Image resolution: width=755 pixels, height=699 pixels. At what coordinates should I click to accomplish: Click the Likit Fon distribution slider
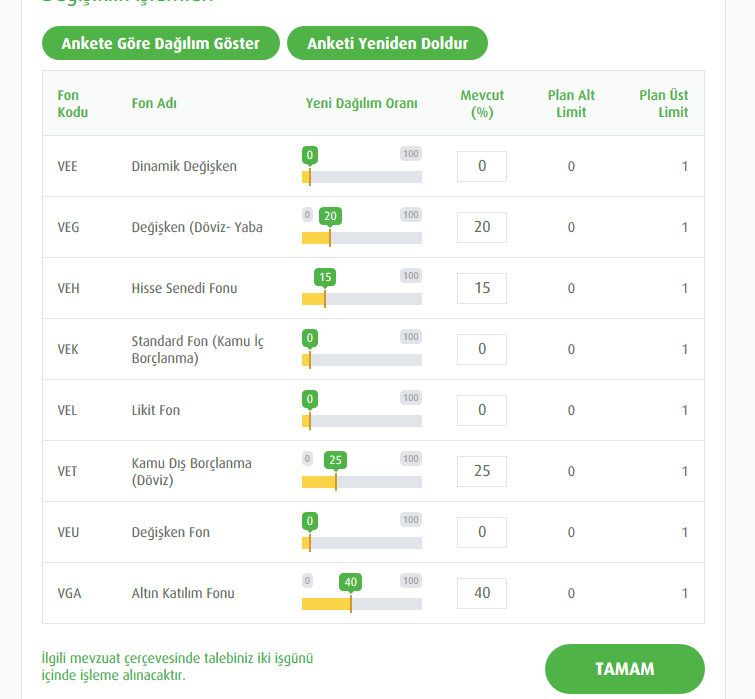[362, 421]
